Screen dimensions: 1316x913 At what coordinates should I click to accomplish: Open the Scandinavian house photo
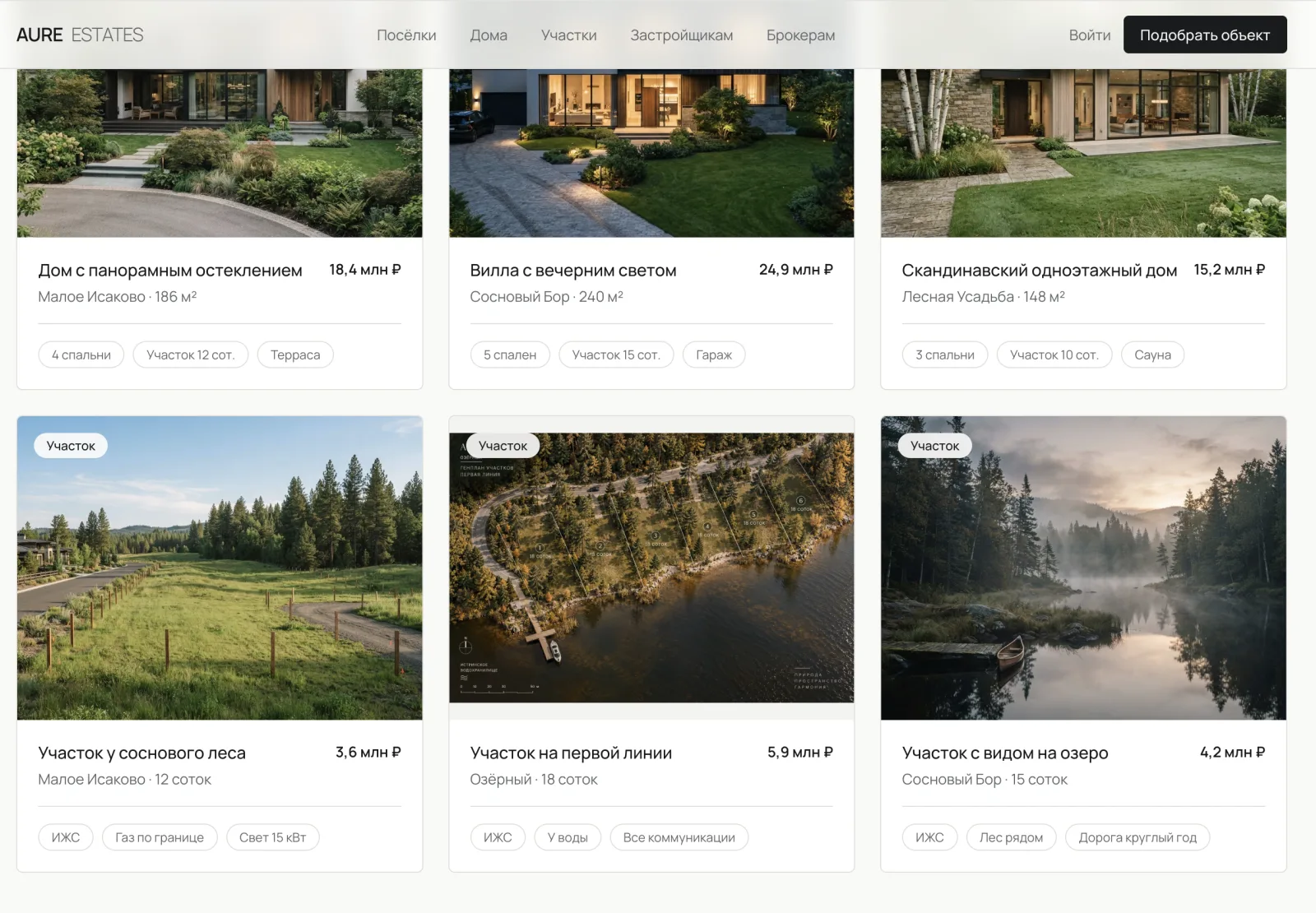point(1083,153)
